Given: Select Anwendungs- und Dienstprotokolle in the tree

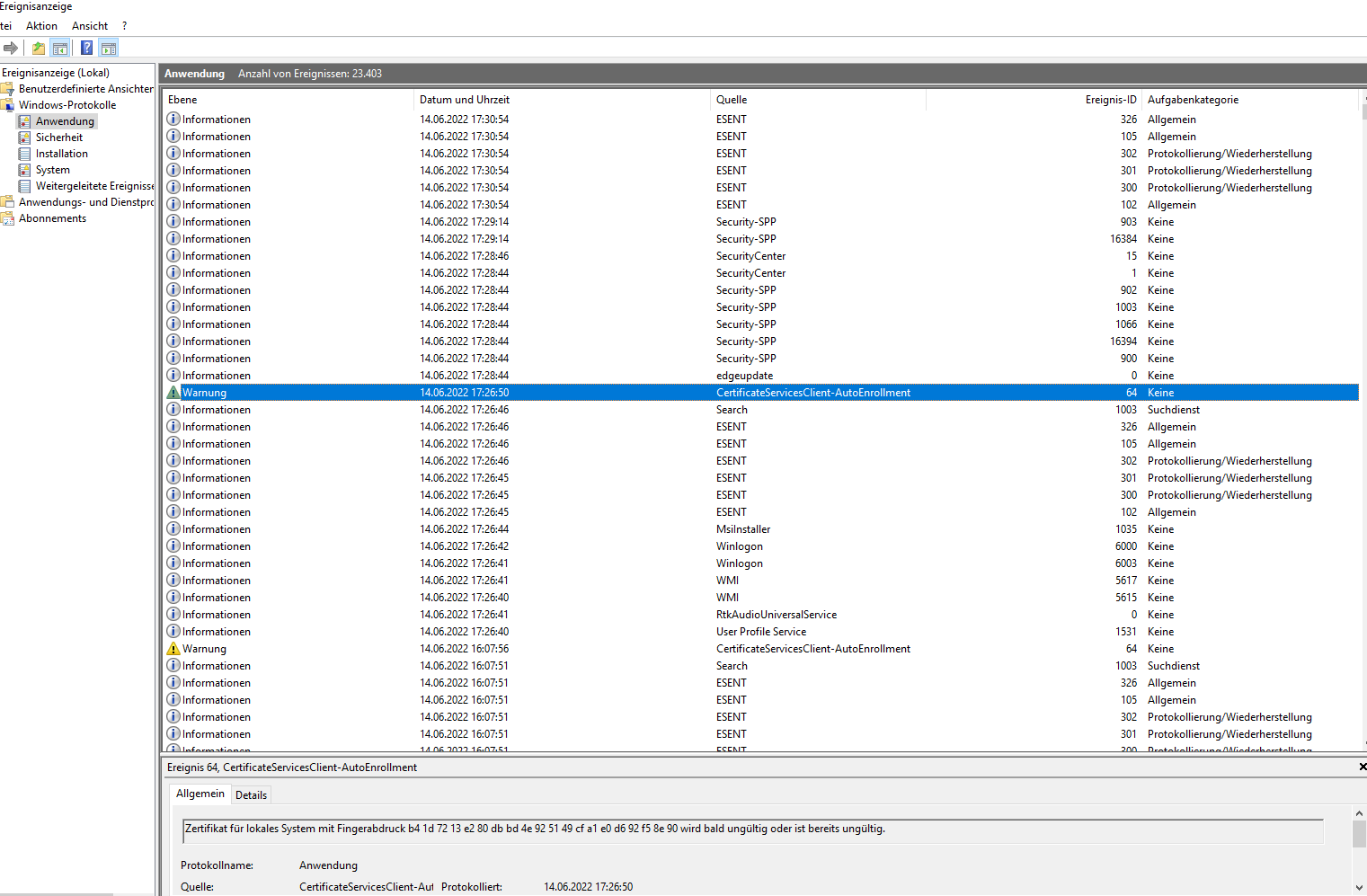Looking at the screenshot, I should click(86, 202).
